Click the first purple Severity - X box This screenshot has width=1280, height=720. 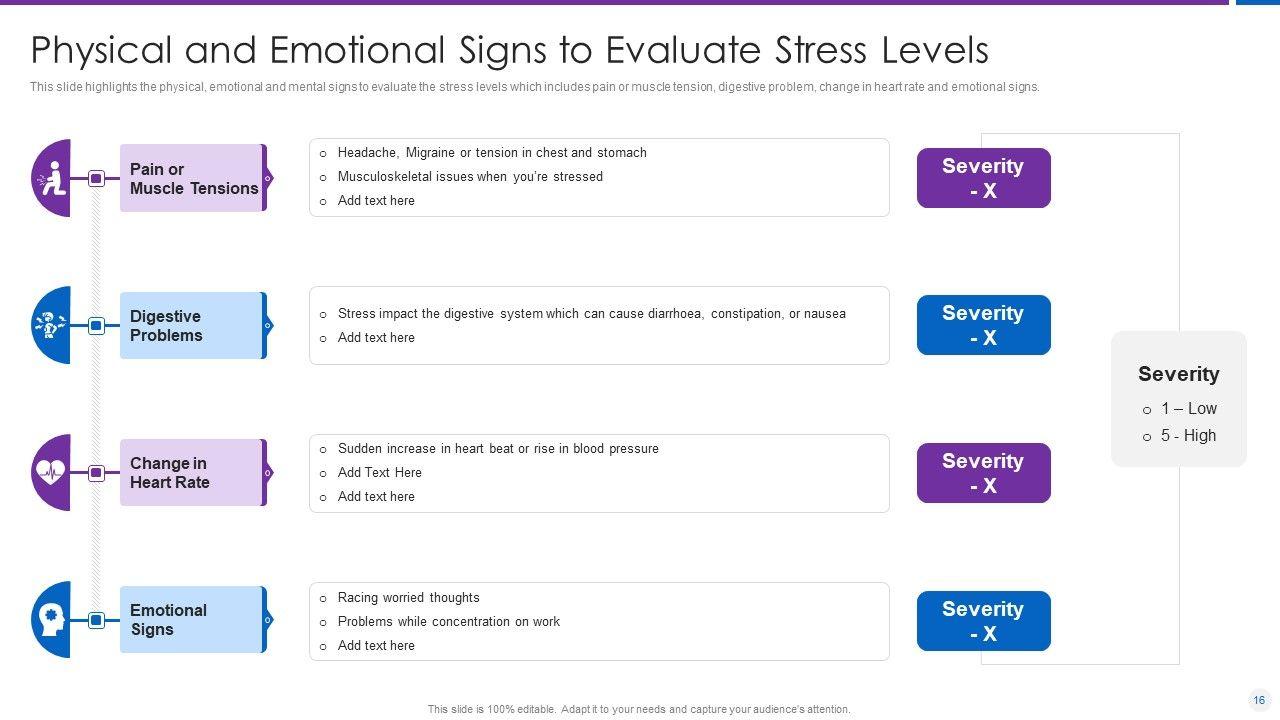983,178
